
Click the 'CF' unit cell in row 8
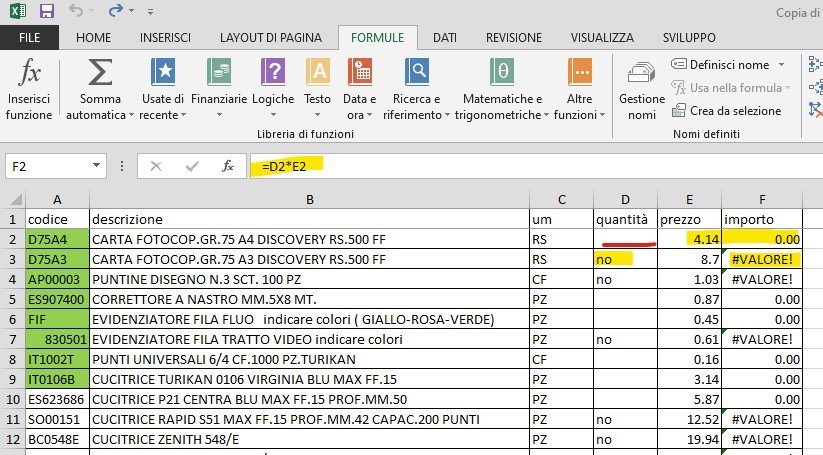tap(562, 359)
